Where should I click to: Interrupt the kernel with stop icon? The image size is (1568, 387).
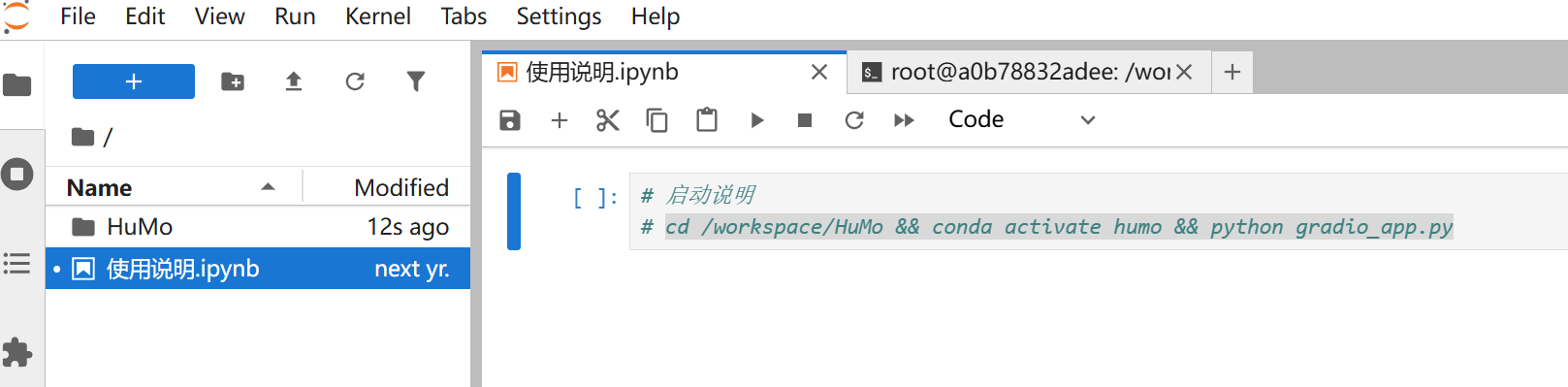(805, 120)
